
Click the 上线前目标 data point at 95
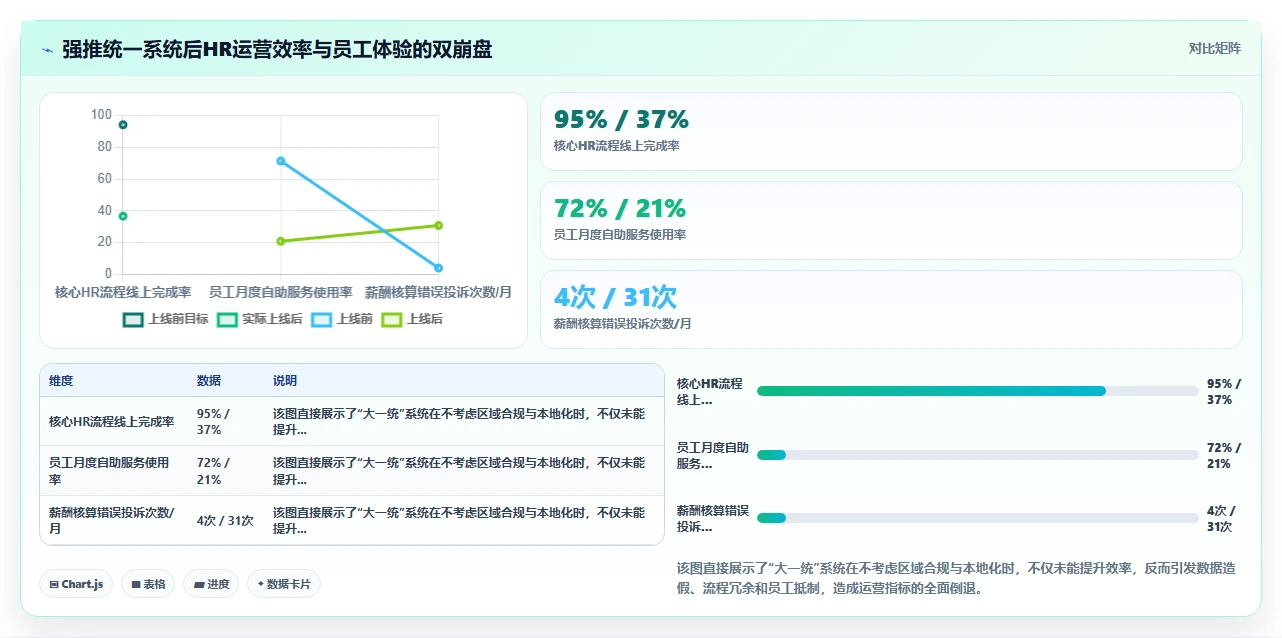[x=123, y=125]
